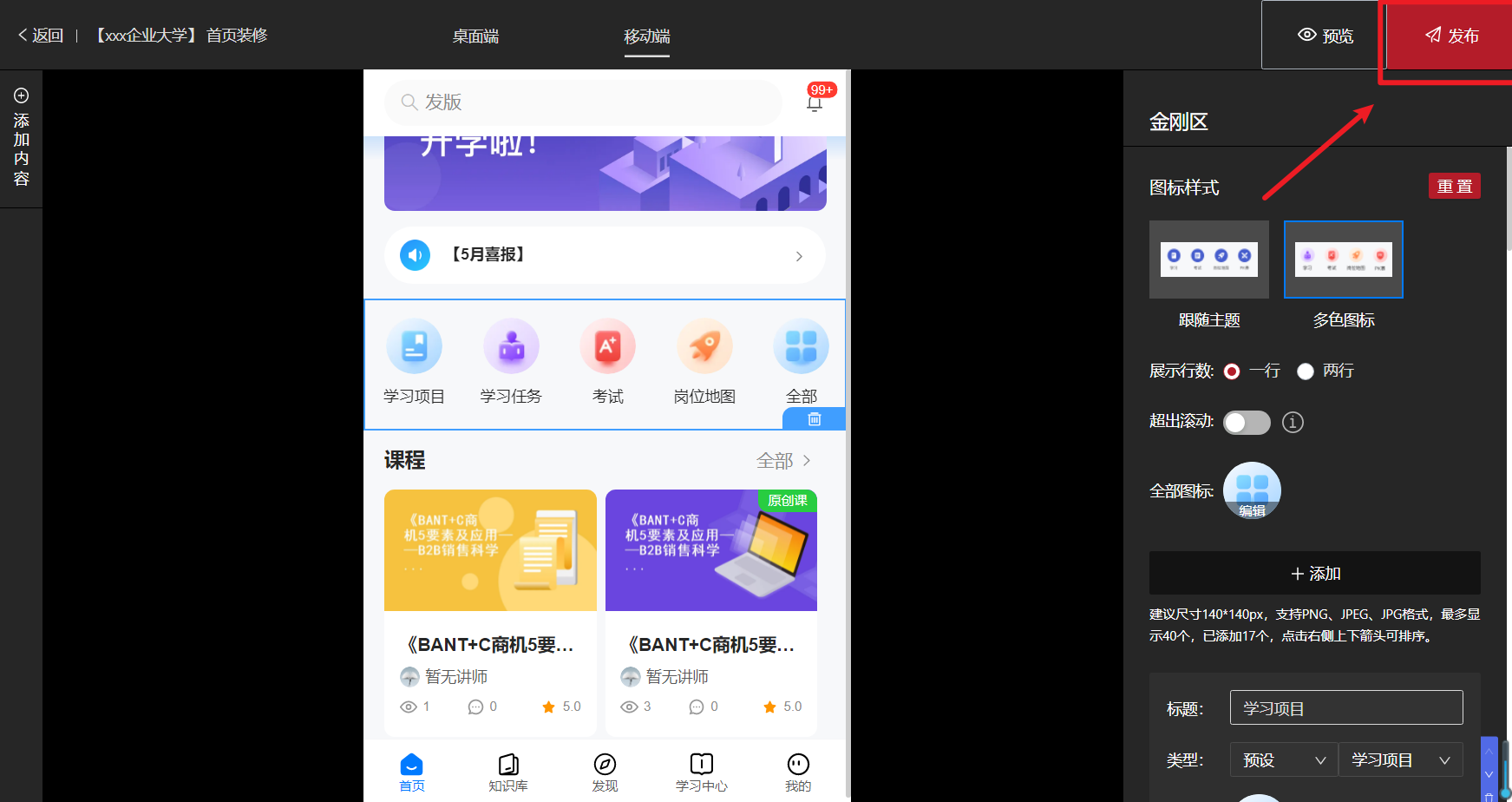Viewport: 1512px width, 802px height.
Task: Switch to the 移动端 tab
Action: 647,36
